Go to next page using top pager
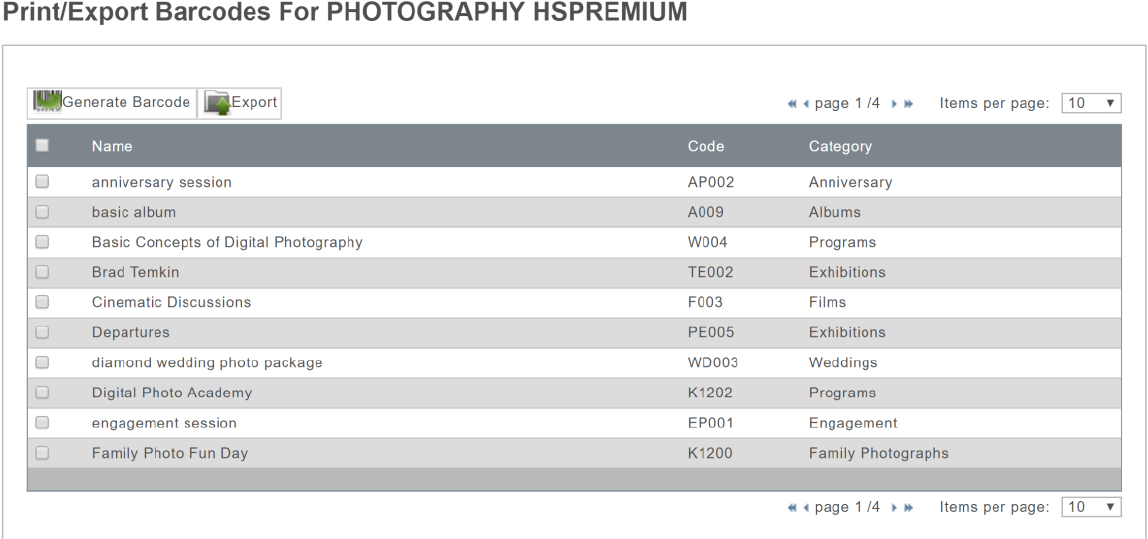The height and width of the screenshot is (539, 1148). pos(895,104)
